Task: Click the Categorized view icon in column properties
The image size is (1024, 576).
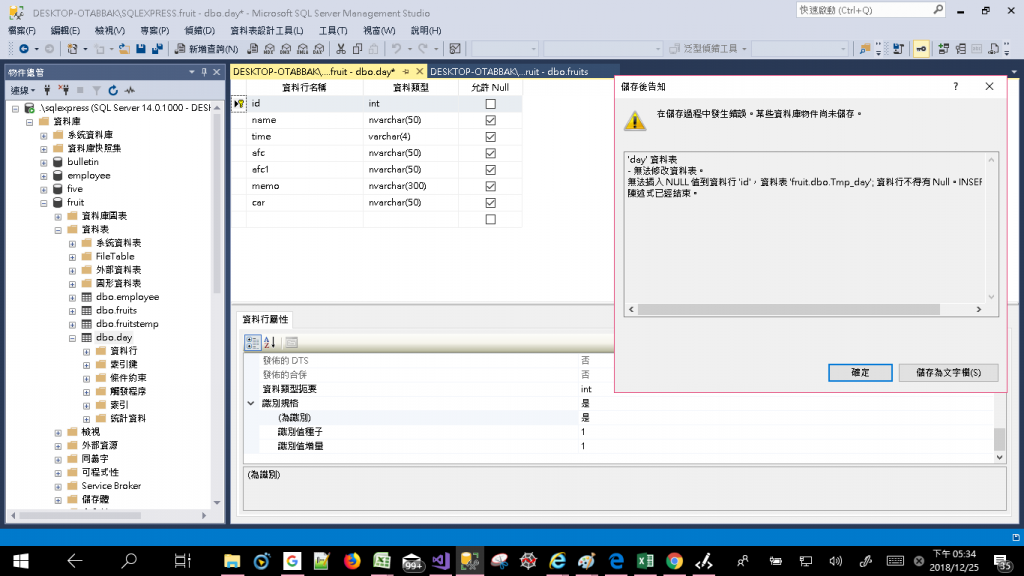Action: pos(253,342)
